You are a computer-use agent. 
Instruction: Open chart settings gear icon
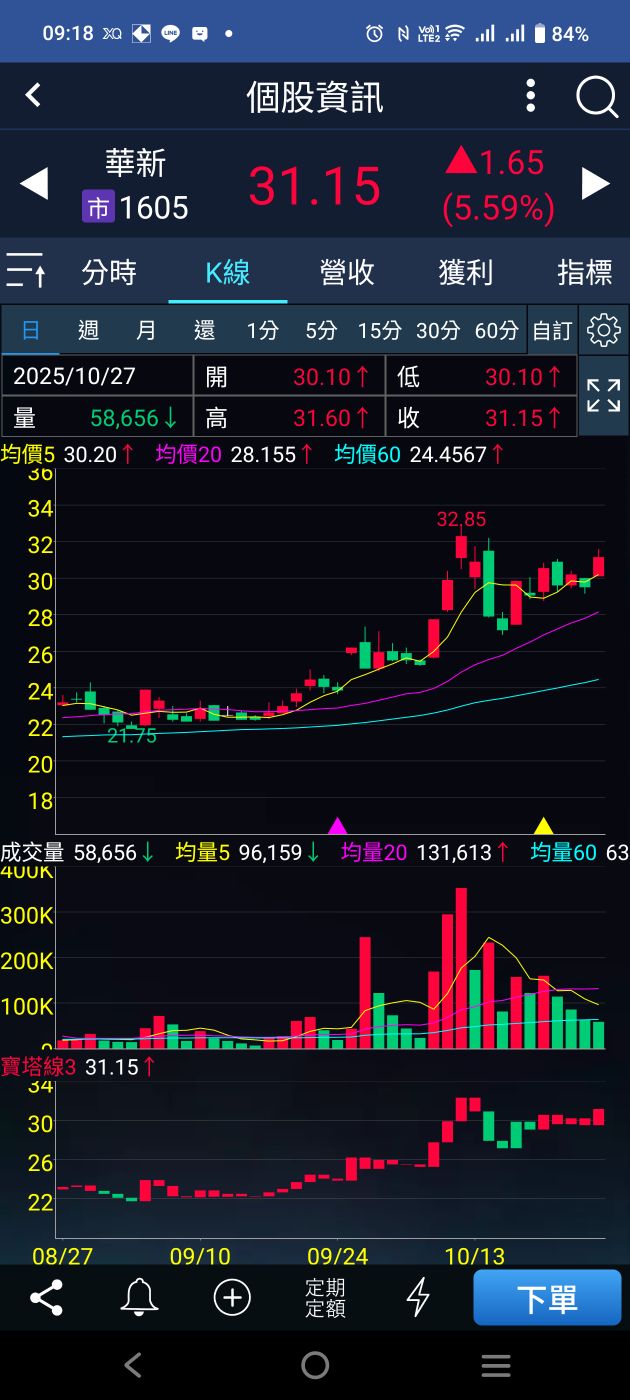tap(604, 330)
